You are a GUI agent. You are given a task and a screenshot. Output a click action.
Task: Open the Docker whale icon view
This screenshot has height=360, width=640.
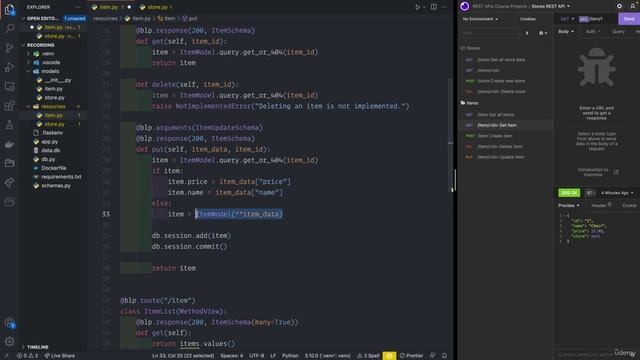9,144
